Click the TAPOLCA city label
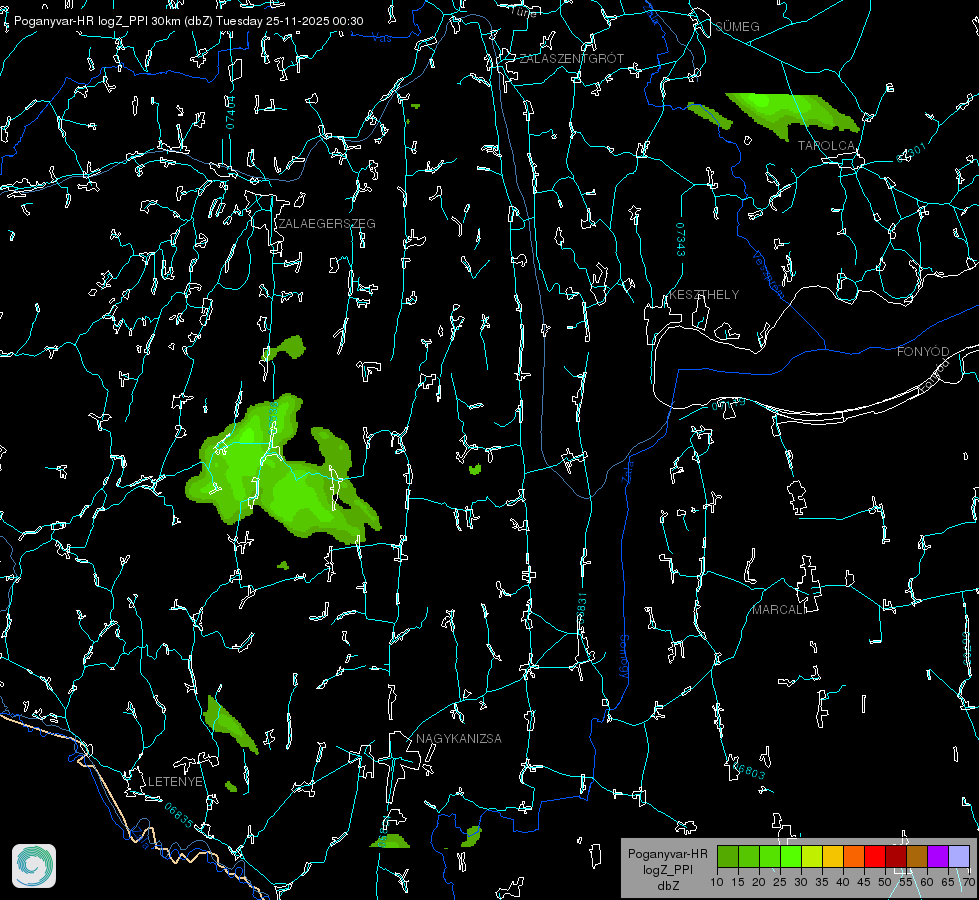The image size is (979, 900). pos(826,146)
